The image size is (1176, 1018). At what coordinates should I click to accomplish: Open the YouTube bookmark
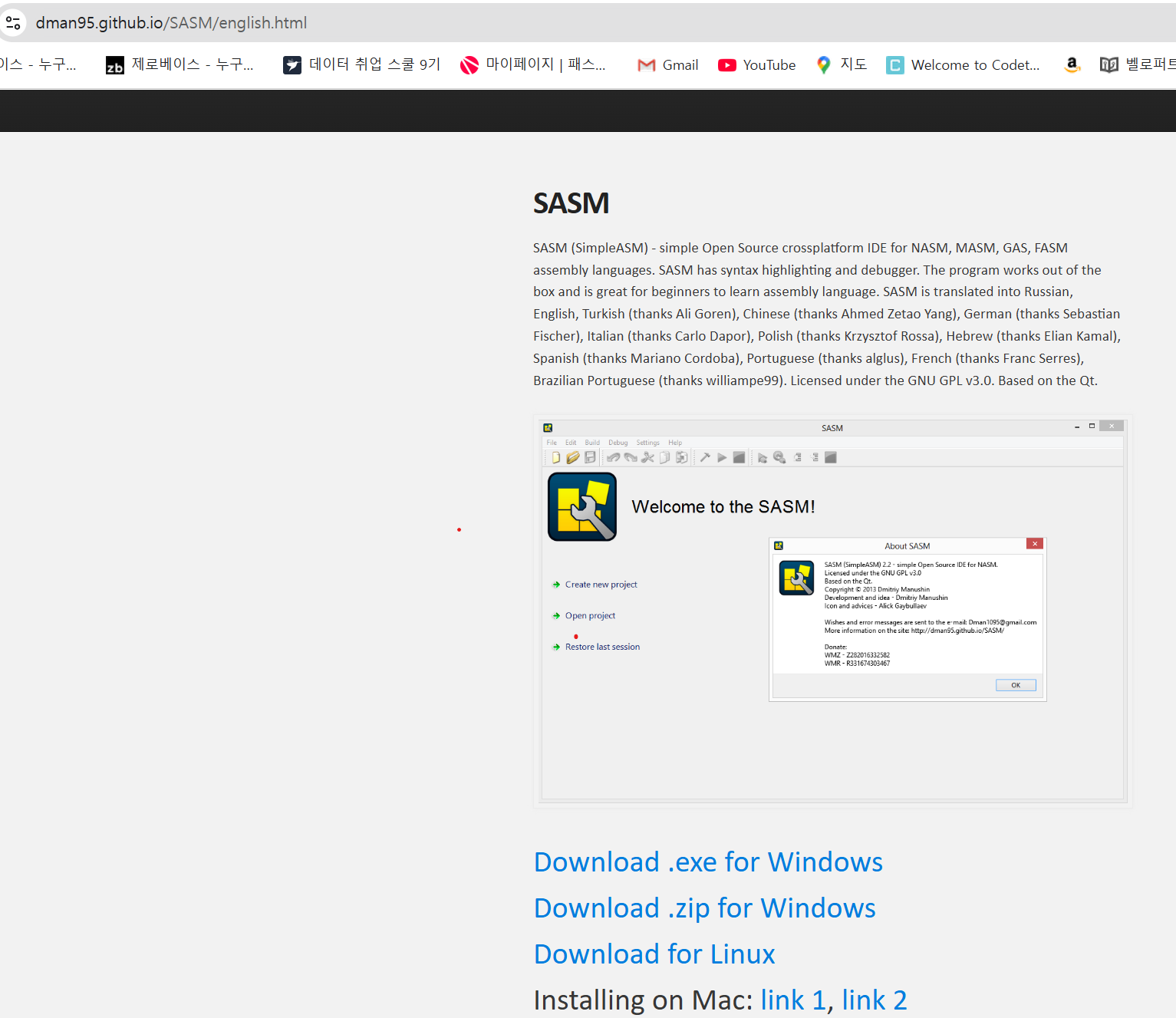tap(756, 65)
